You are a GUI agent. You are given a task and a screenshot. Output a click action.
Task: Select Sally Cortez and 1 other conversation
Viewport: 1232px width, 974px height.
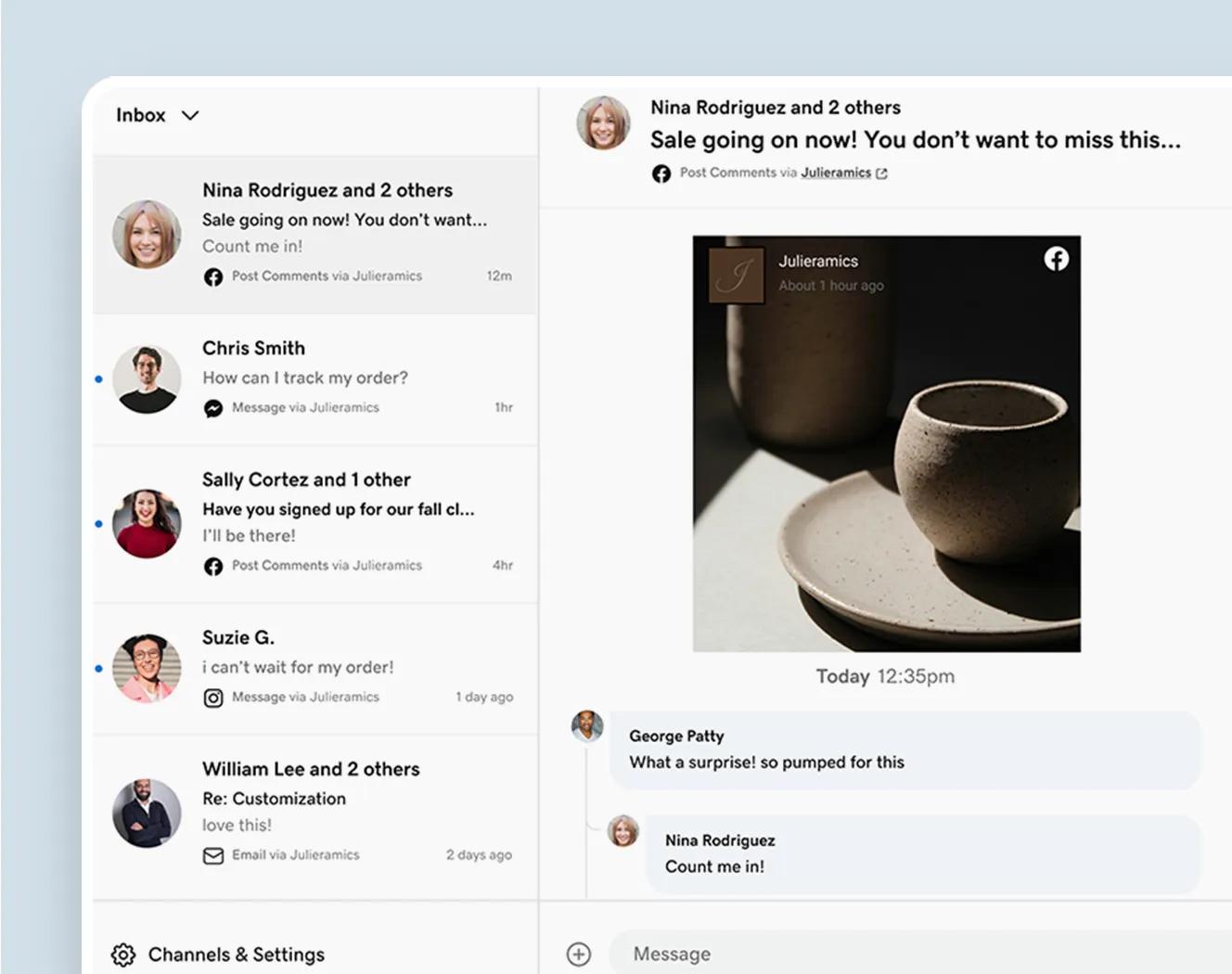[x=315, y=524]
